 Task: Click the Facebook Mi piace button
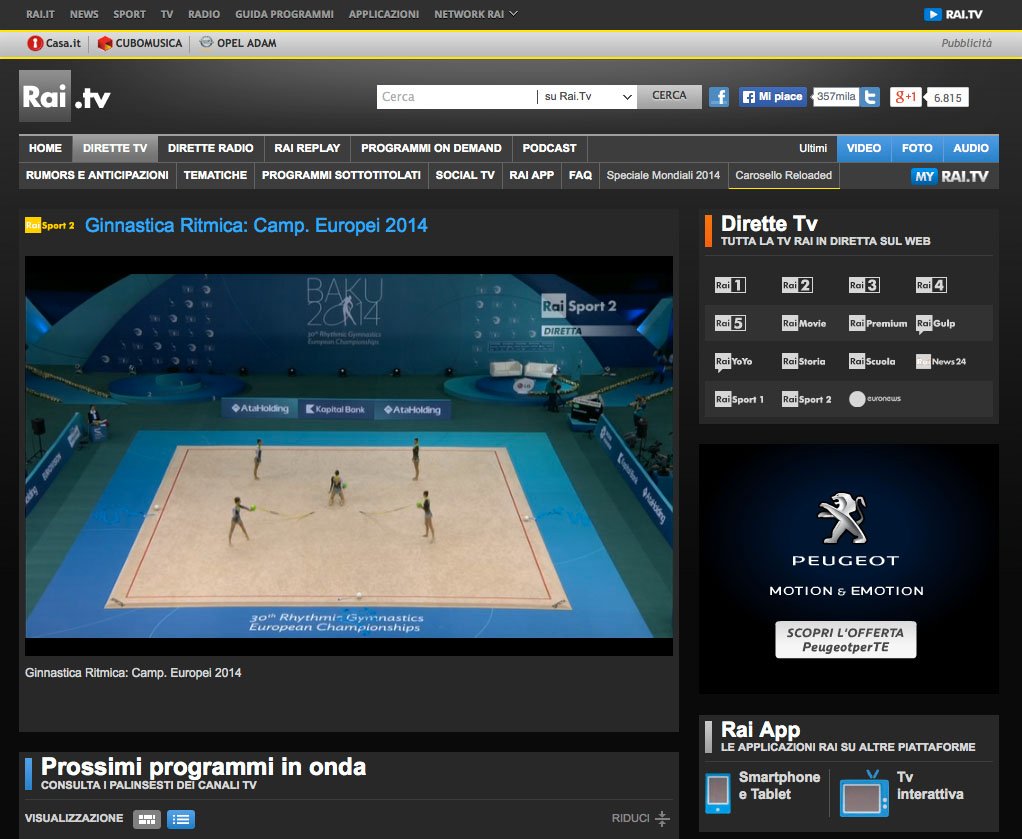(772, 96)
